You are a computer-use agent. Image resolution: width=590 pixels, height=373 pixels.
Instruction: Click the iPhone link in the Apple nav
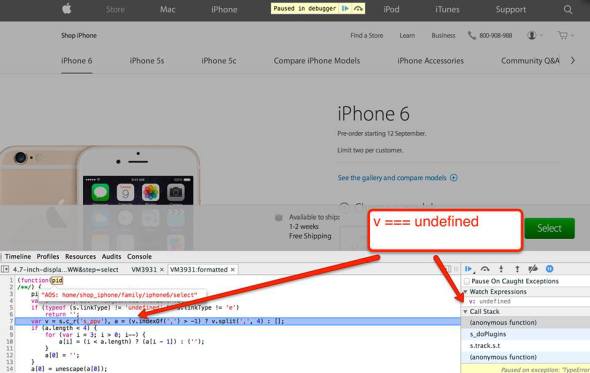click(x=224, y=9)
